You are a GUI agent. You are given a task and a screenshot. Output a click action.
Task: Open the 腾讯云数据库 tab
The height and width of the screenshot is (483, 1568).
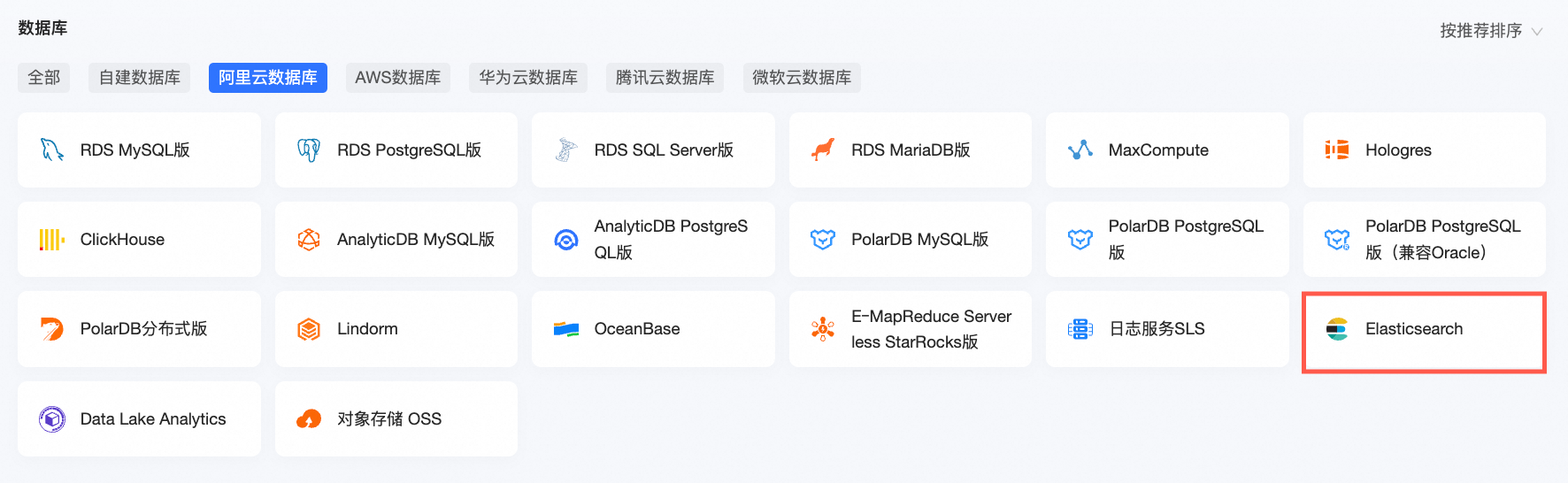[665, 78]
